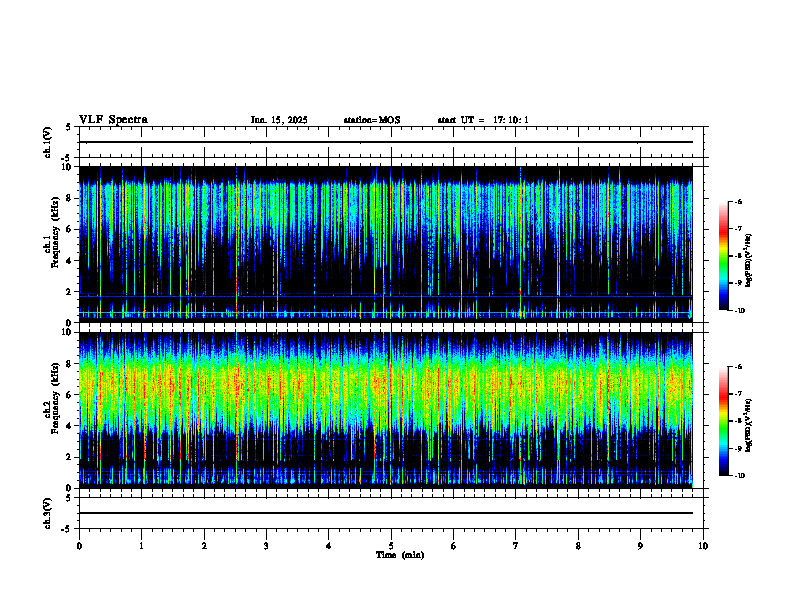
Task: Click time axis tick label "8"
Action: coord(578,546)
